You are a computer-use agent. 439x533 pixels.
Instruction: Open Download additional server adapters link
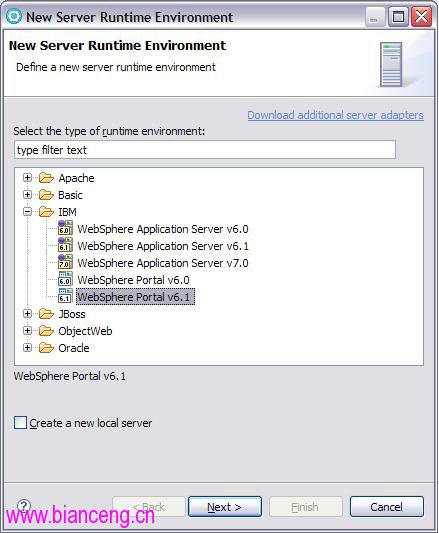[335, 115]
